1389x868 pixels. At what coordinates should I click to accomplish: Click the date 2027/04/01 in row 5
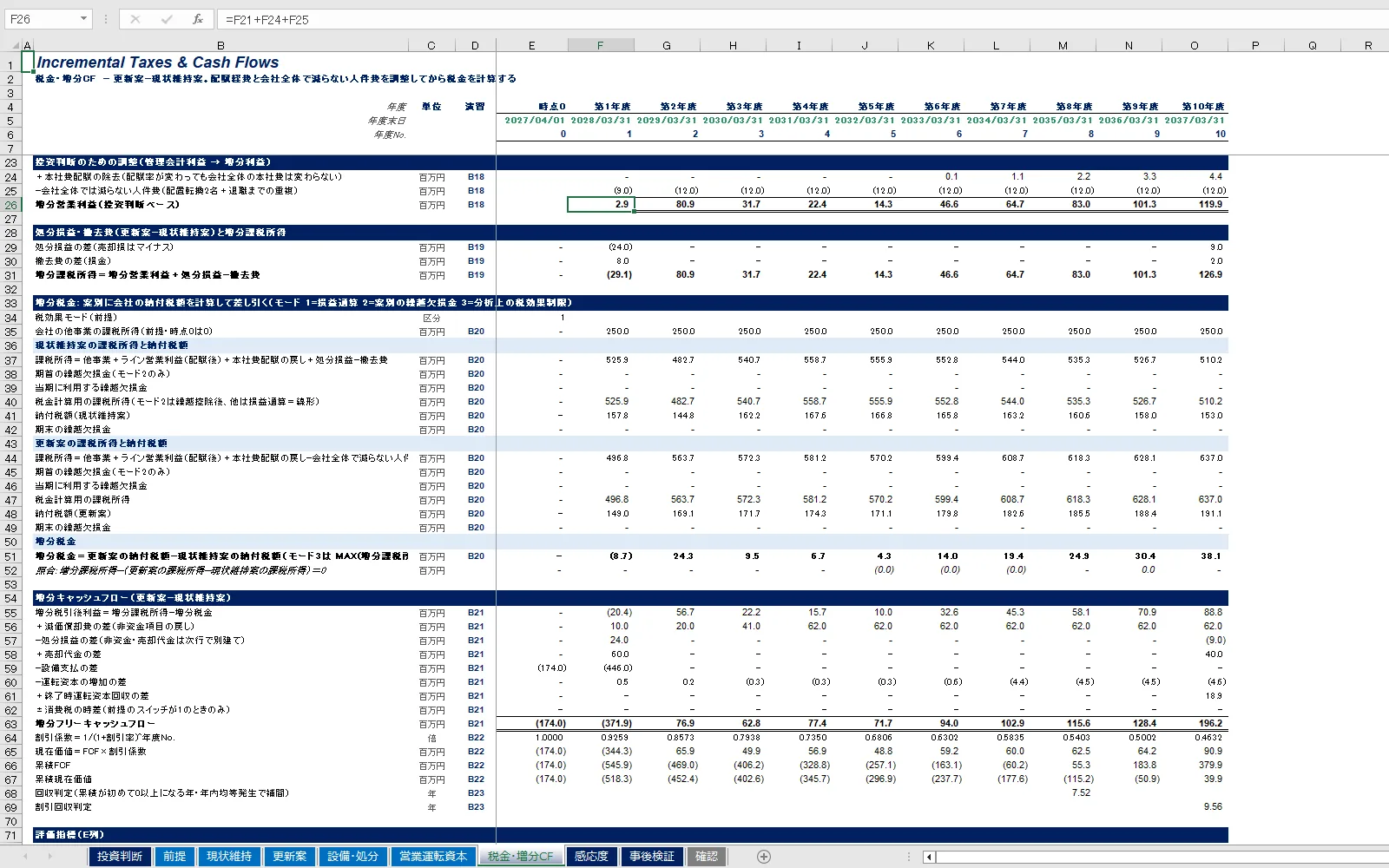point(535,121)
